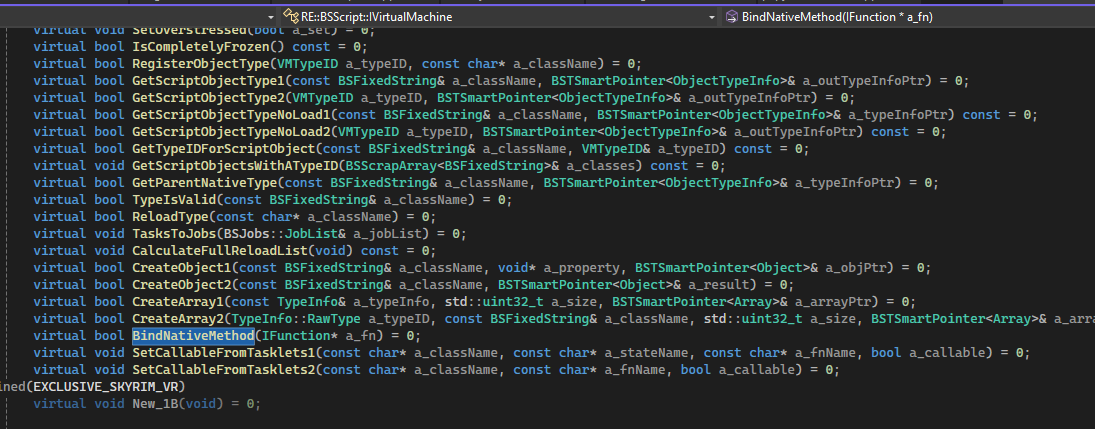Click the method icon beside BindNativeMethod in navigation bar
This screenshot has height=429, width=1095.
(x=731, y=17)
